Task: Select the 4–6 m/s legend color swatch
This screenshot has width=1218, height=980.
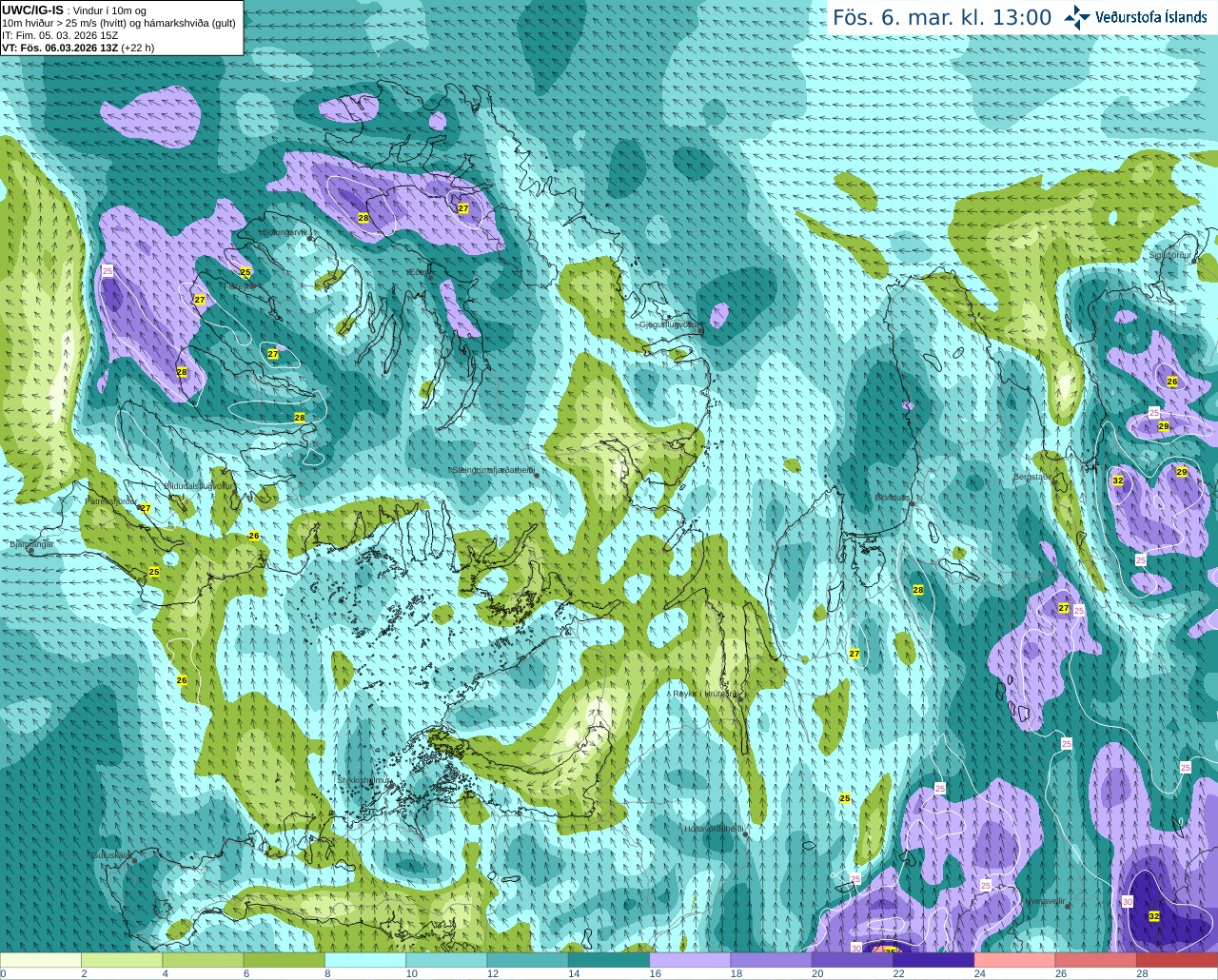Action: point(203,960)
